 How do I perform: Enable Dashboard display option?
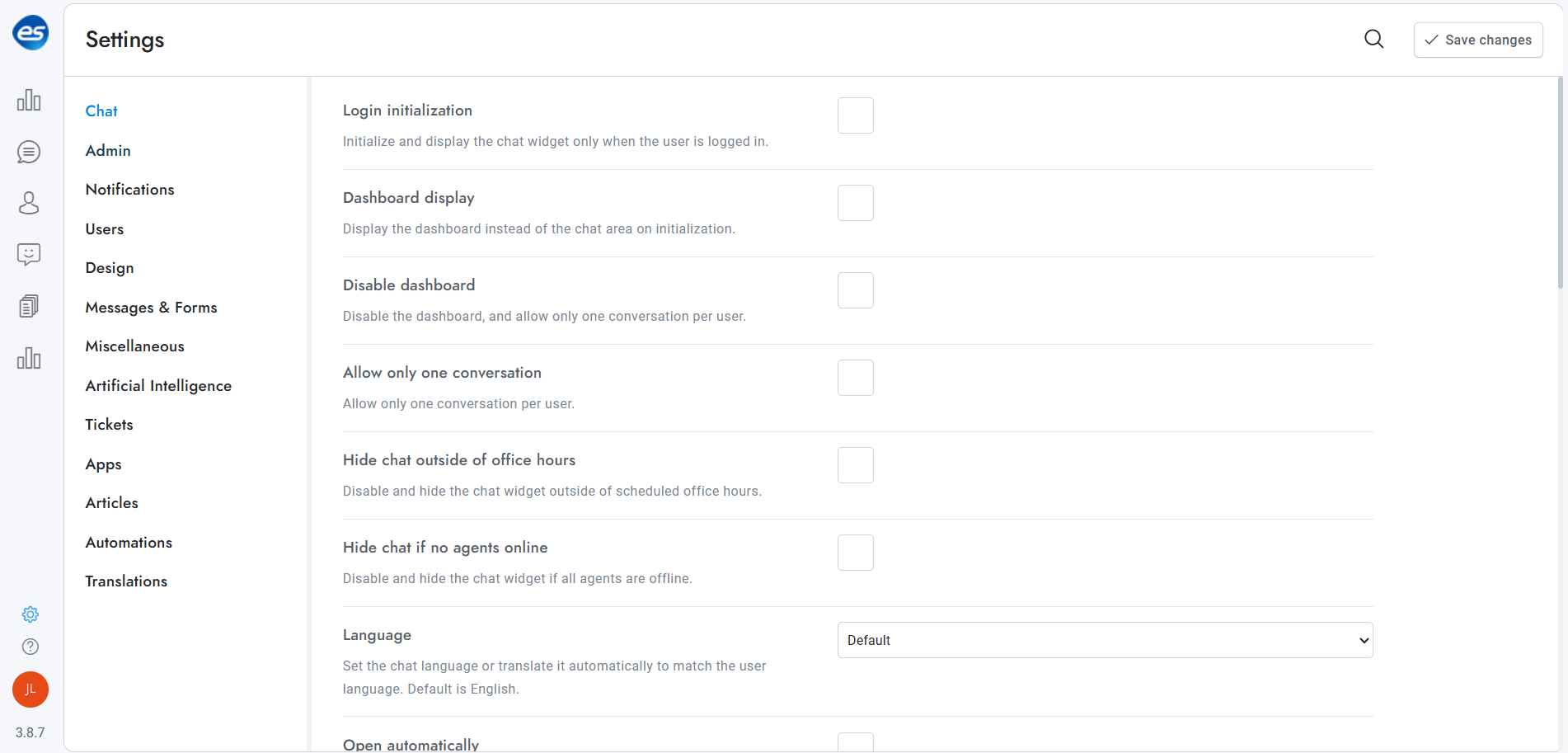coord(855,203)
